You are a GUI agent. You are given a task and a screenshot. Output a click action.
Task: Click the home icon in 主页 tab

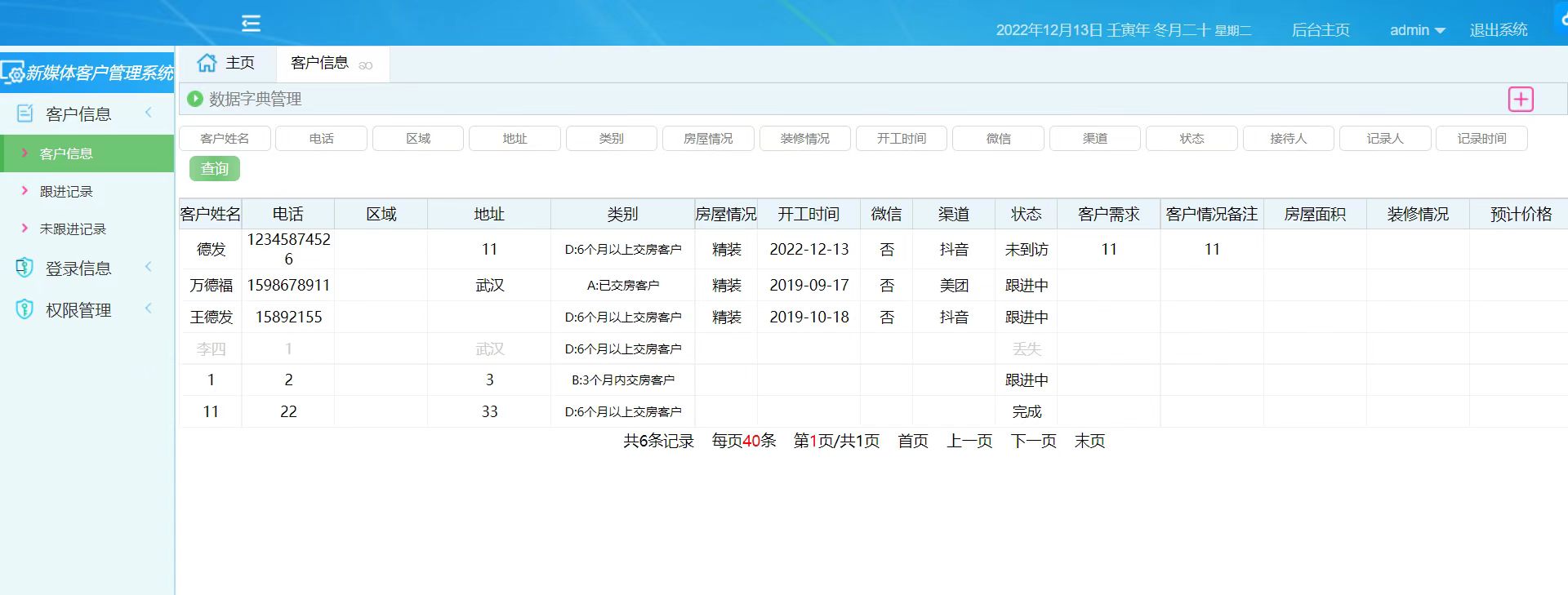point(207,63)
